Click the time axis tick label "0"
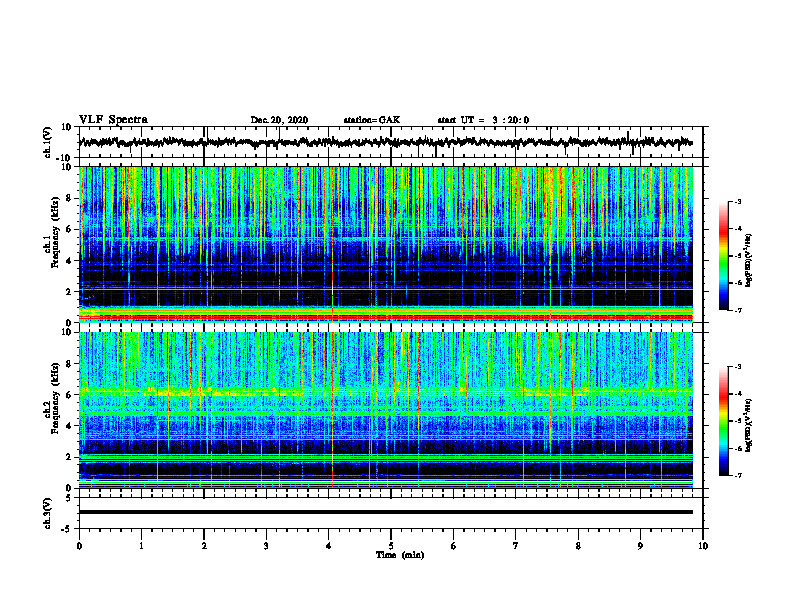Viewport: 792px width, 612px height. click(x=79, y=546)
